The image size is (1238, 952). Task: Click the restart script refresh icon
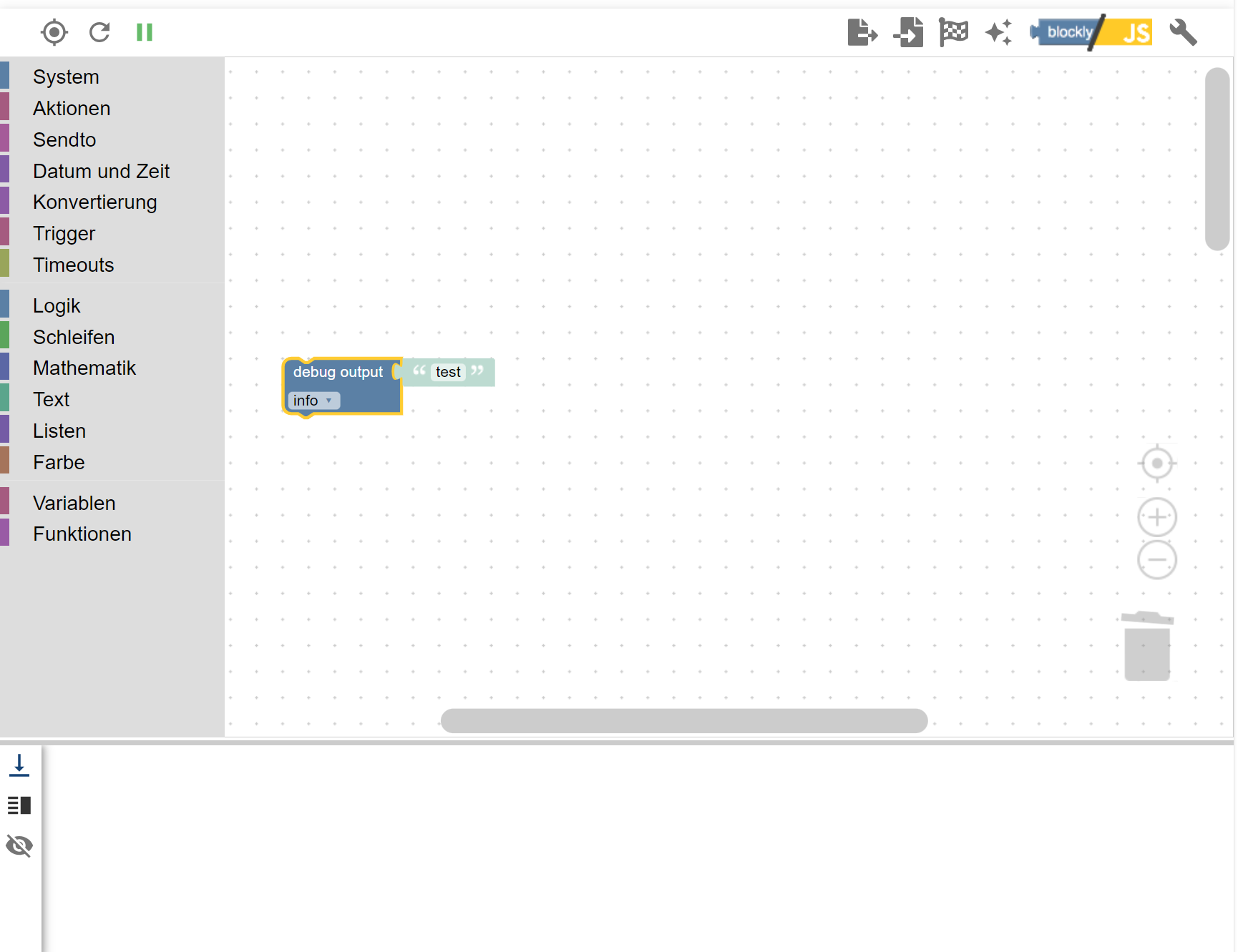pos(99,32)
